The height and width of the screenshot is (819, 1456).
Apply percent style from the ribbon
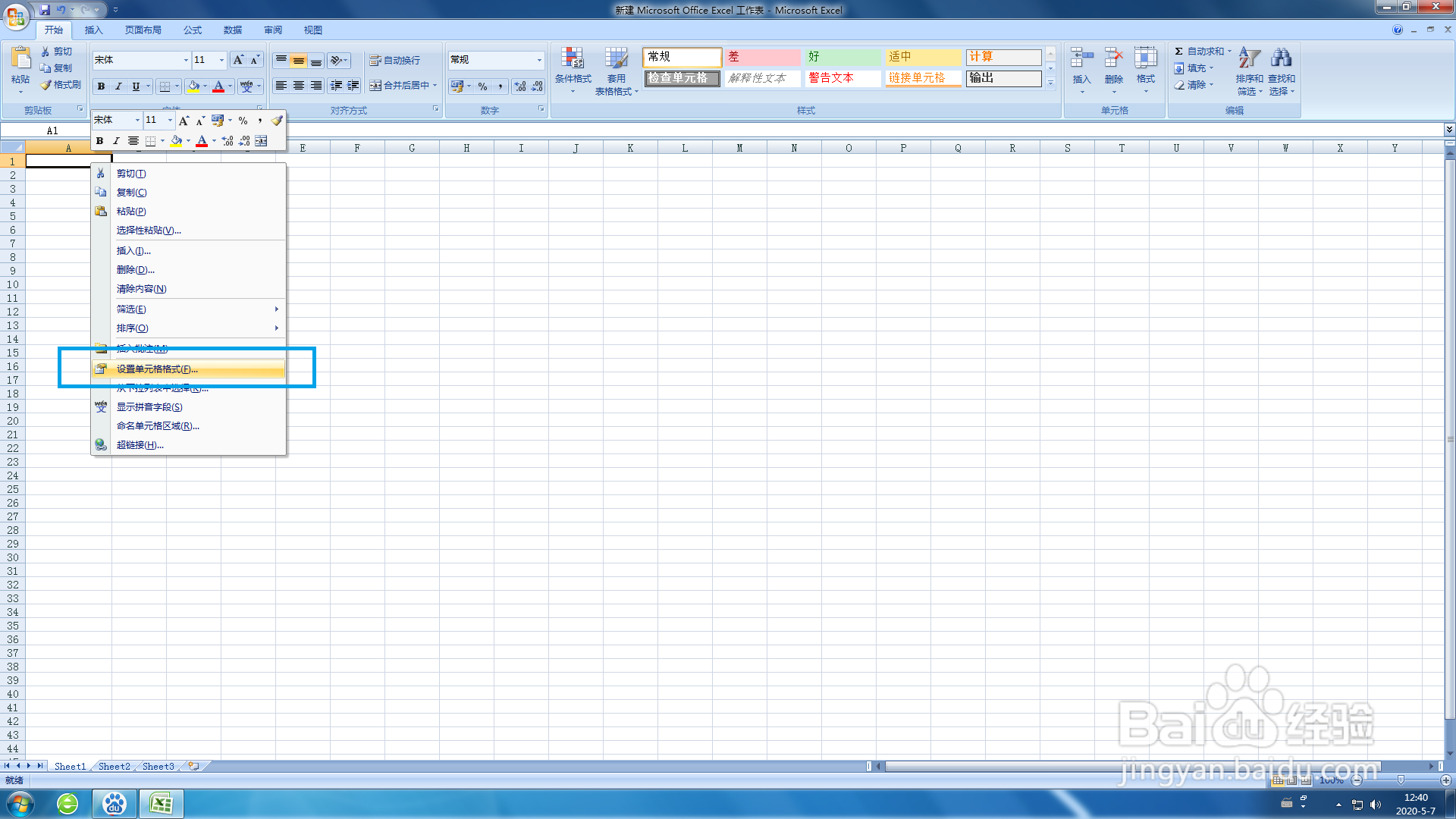[482, 86]
